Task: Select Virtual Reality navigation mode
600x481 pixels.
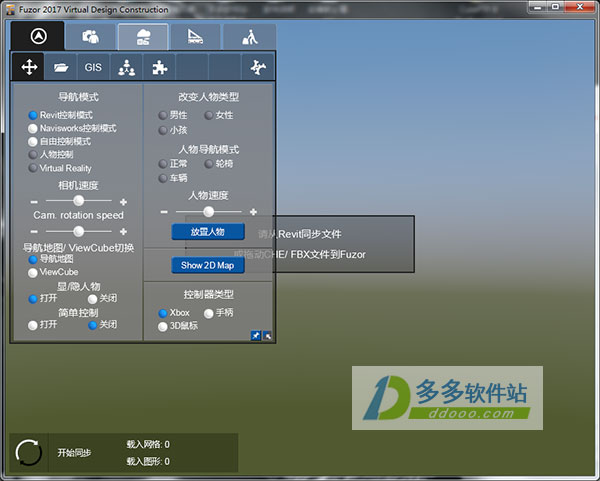Action: click(33, 168)
